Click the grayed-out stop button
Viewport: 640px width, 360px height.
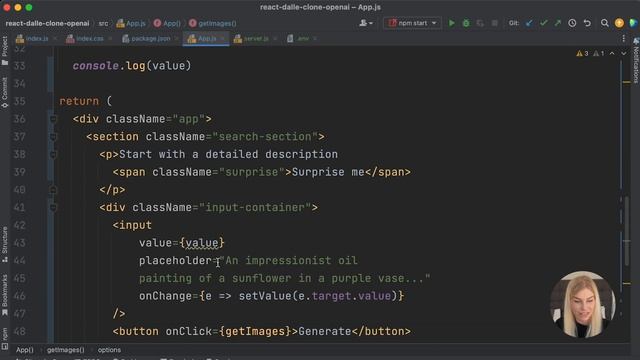[x=494, y=23]
